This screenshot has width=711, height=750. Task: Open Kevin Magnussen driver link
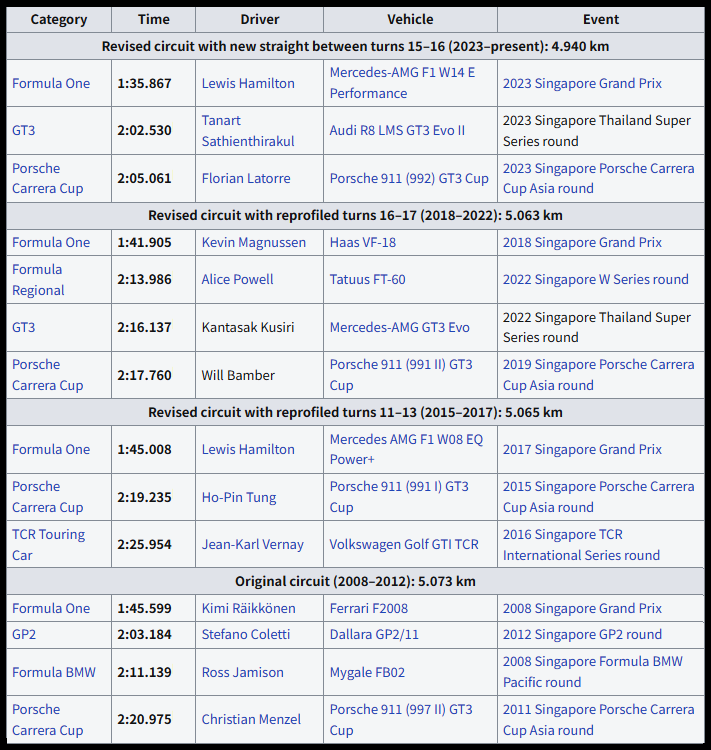pos(254,242)
